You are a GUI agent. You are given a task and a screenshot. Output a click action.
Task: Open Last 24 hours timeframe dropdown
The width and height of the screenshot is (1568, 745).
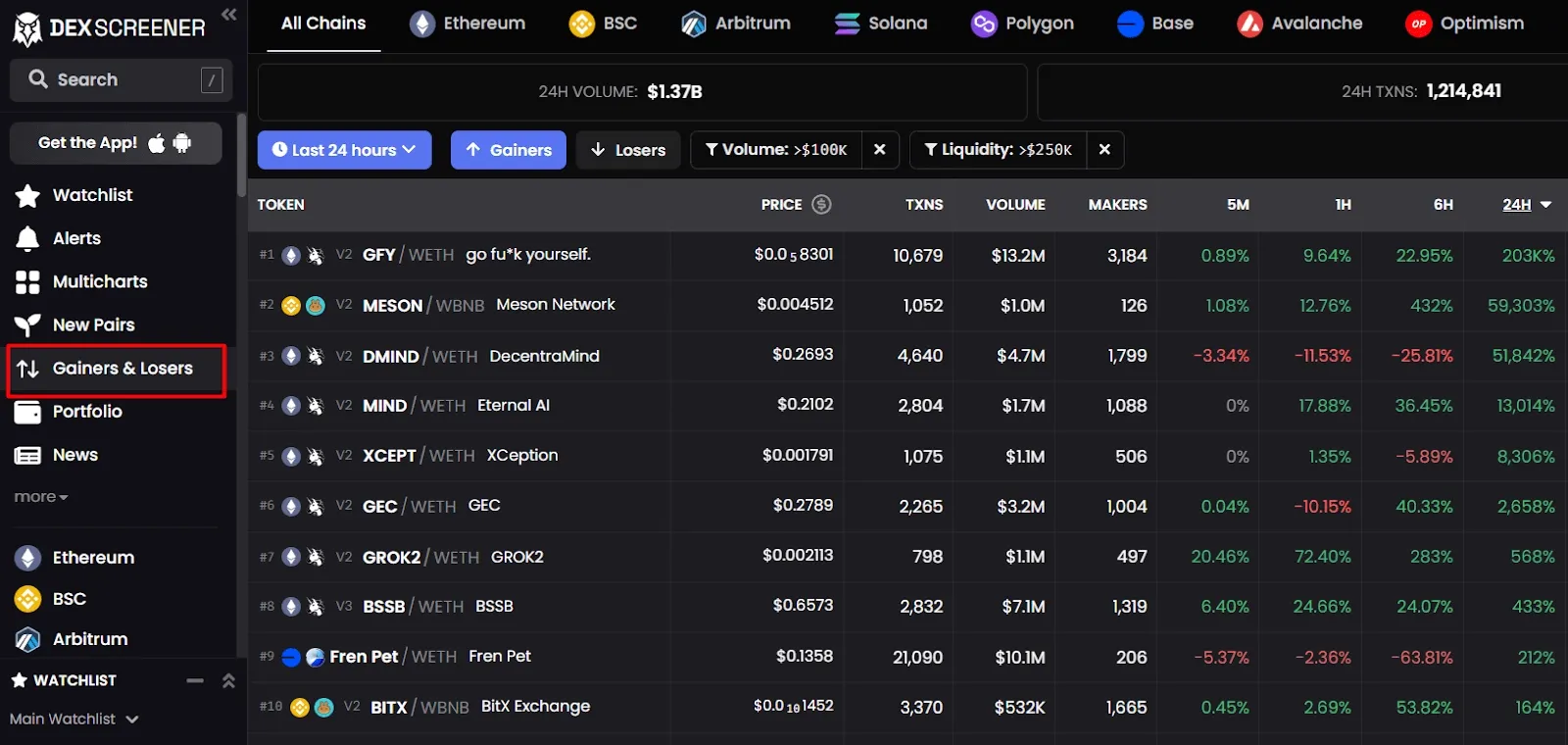click(x=345, y=150)
